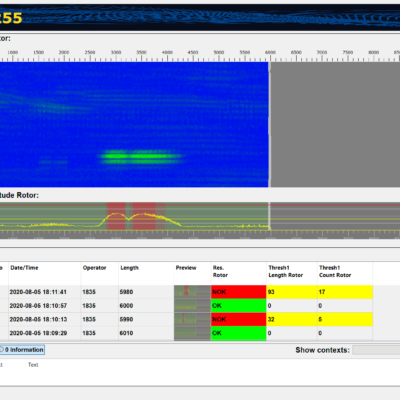The image size is (400, 400).
Task: Select the row dated 2020-08-05 18:09:29
Action: click(186, 333)
